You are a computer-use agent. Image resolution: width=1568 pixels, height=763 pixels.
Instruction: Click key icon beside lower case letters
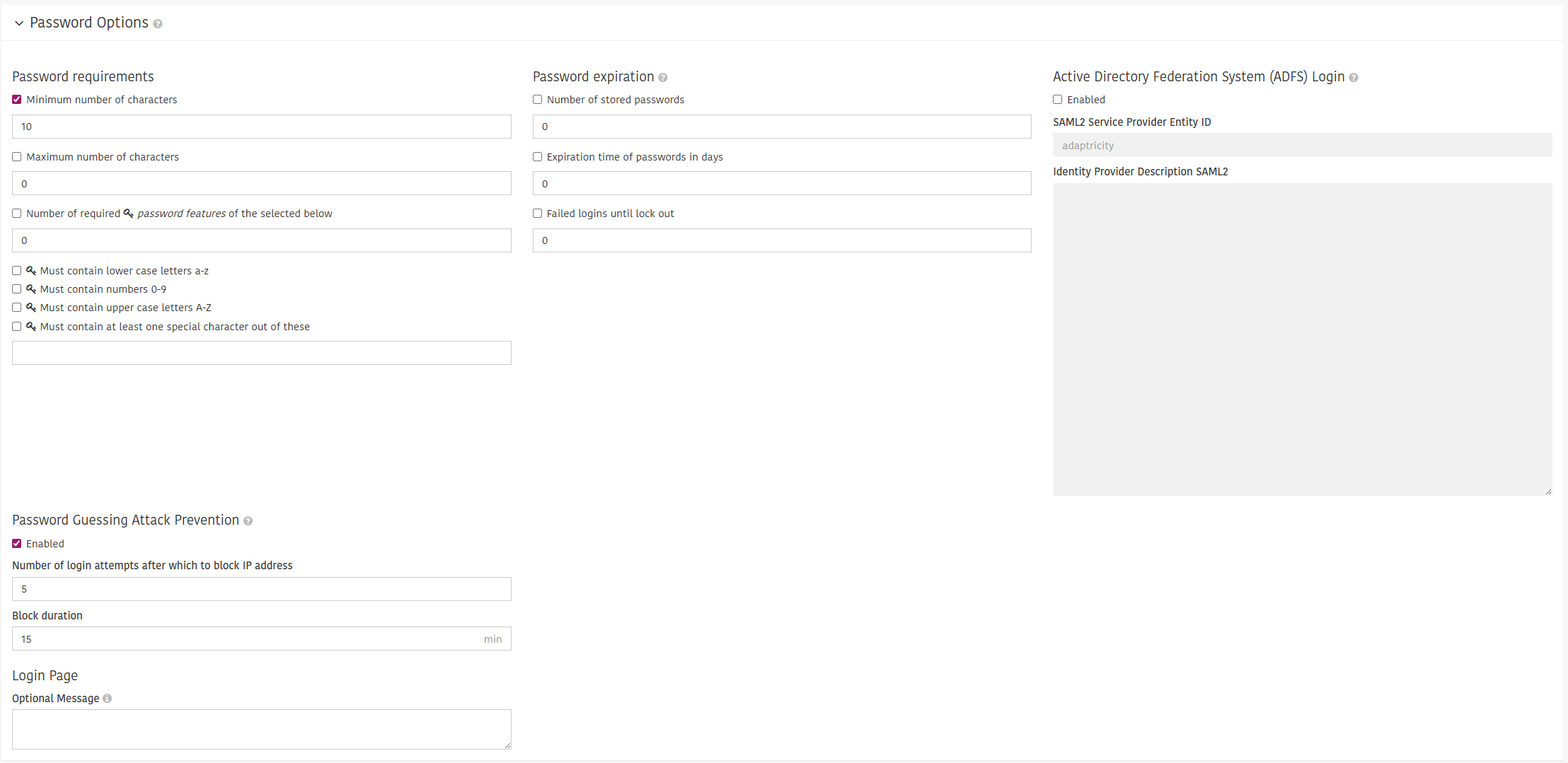coord(31,271)
